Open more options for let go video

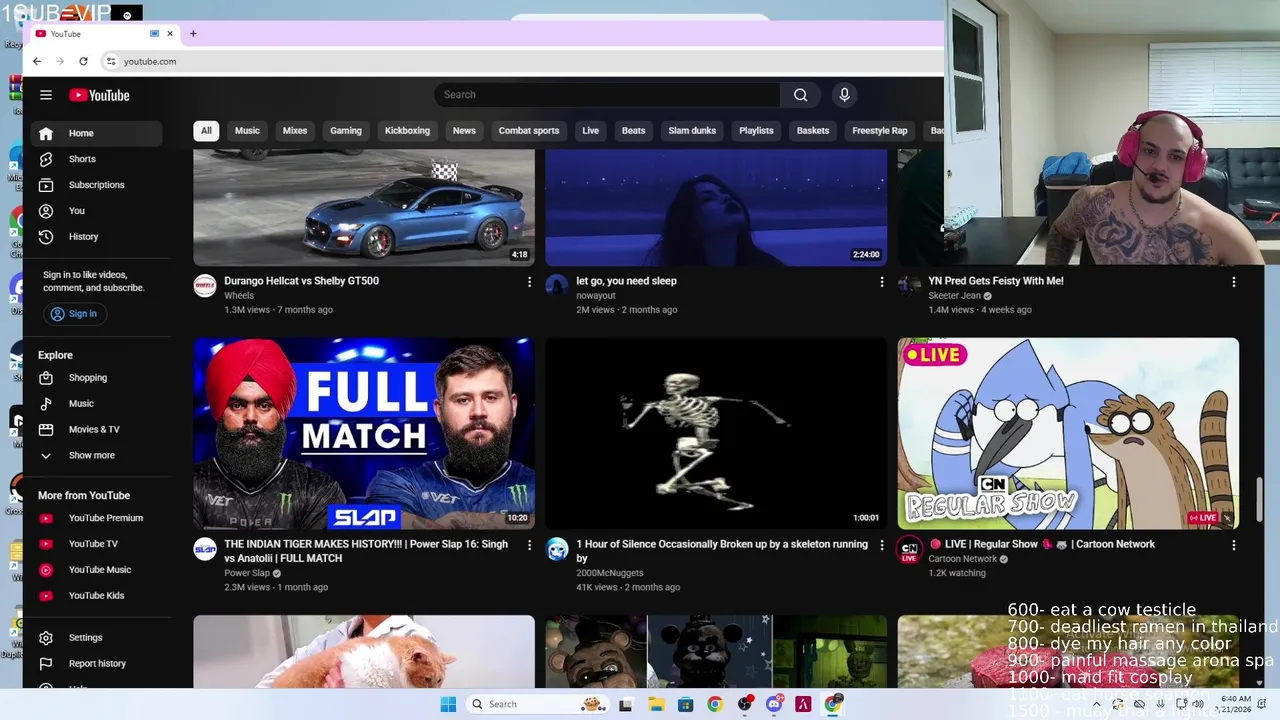(x=881, y=282)
